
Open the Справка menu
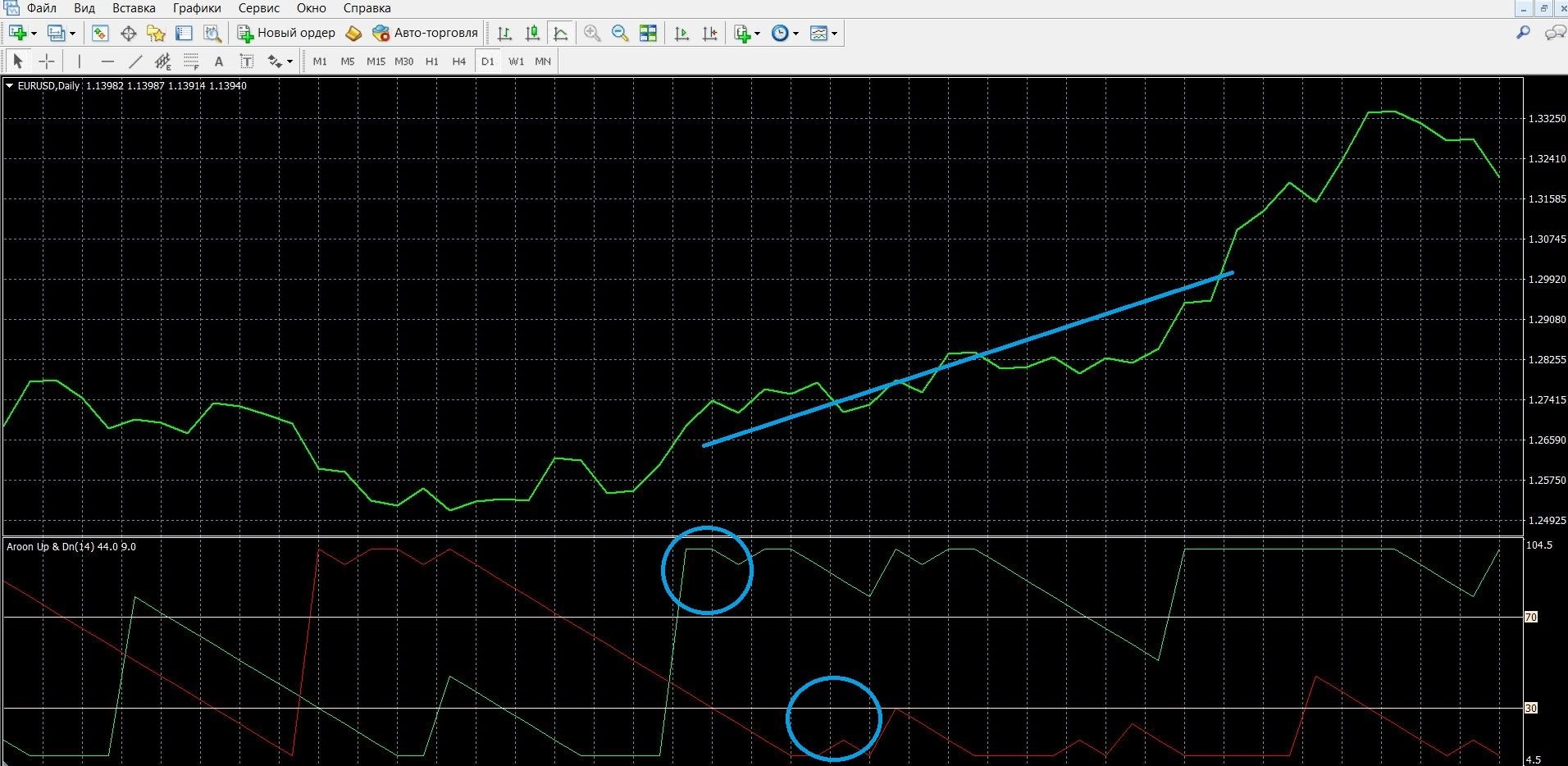coord(367,8)
